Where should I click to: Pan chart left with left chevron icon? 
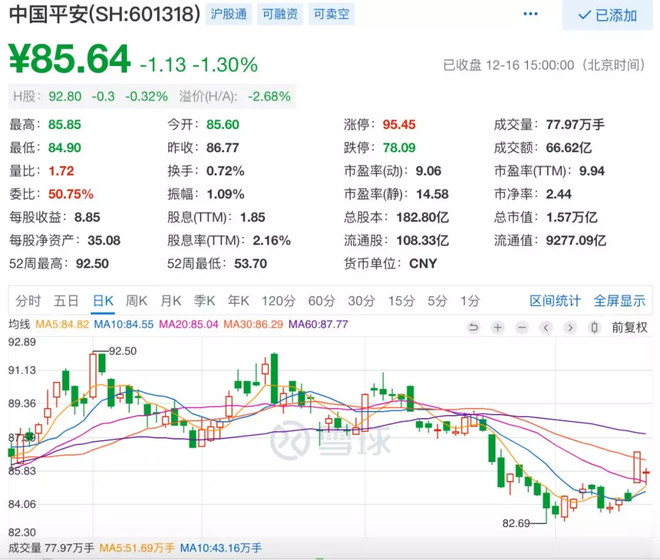[546, 327]
